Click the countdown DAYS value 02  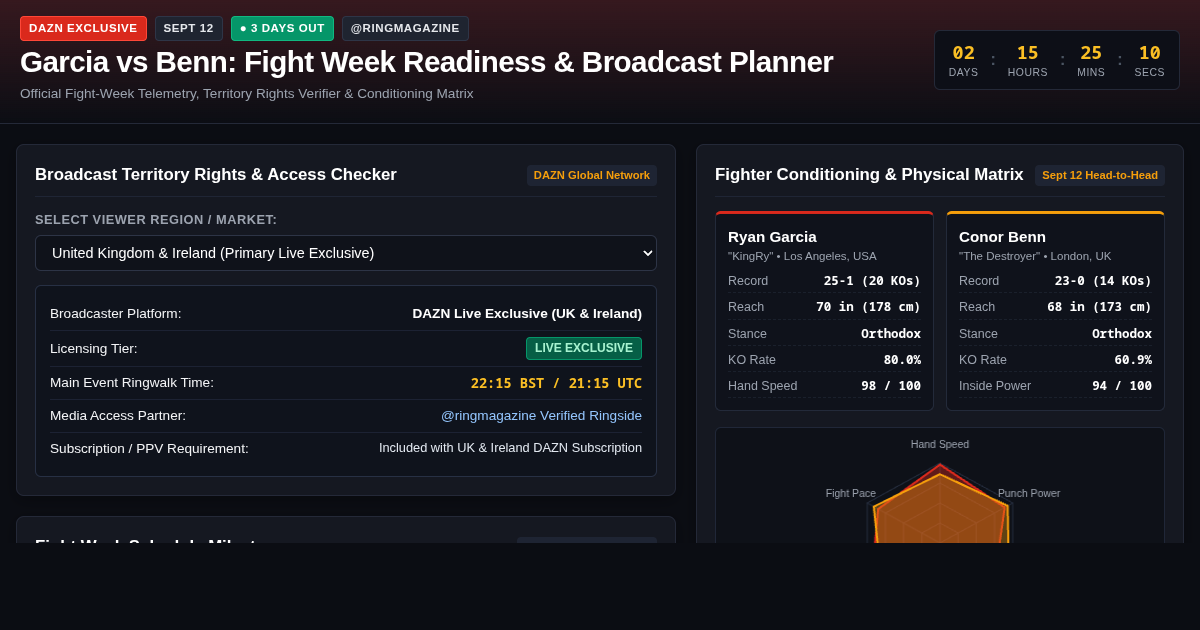(x=963, y=53)
